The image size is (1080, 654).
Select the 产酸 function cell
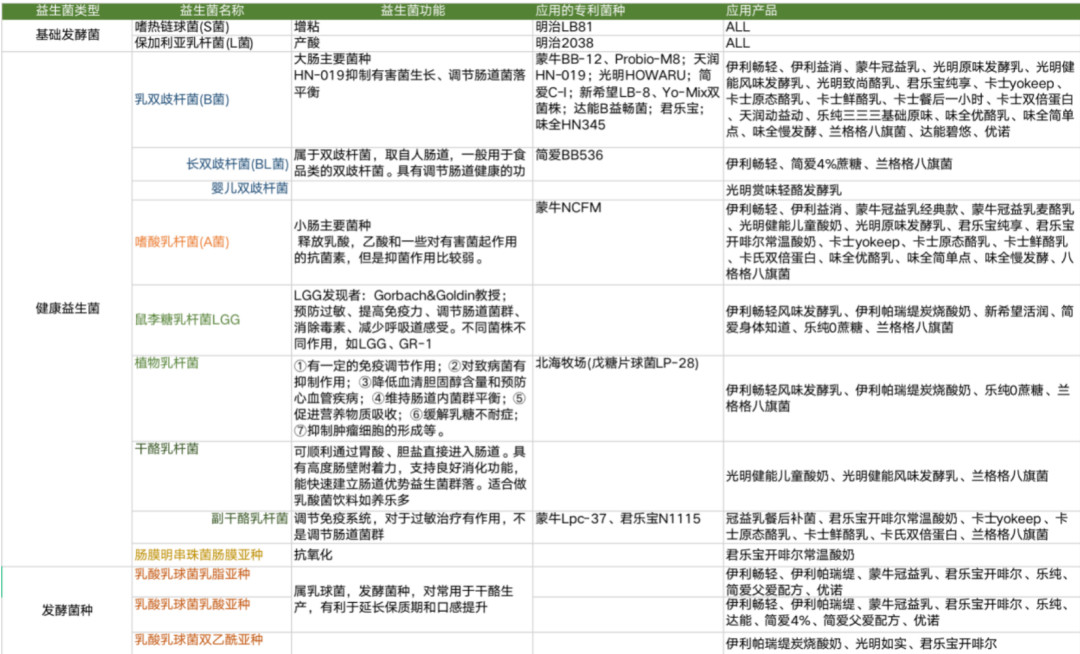412,43
